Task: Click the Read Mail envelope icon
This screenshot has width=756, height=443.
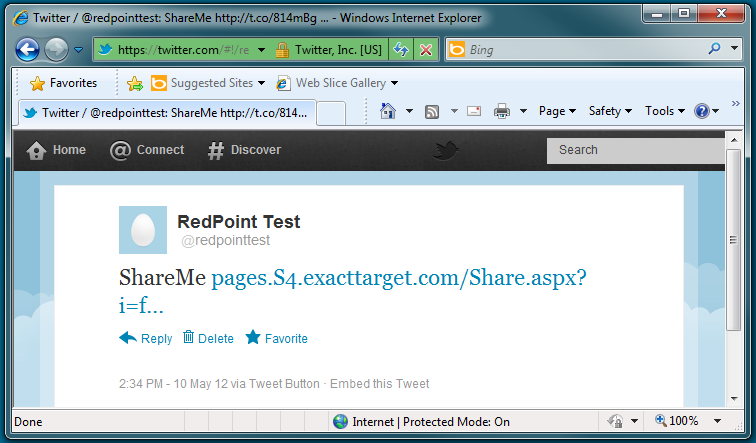Action: point(474,111)
